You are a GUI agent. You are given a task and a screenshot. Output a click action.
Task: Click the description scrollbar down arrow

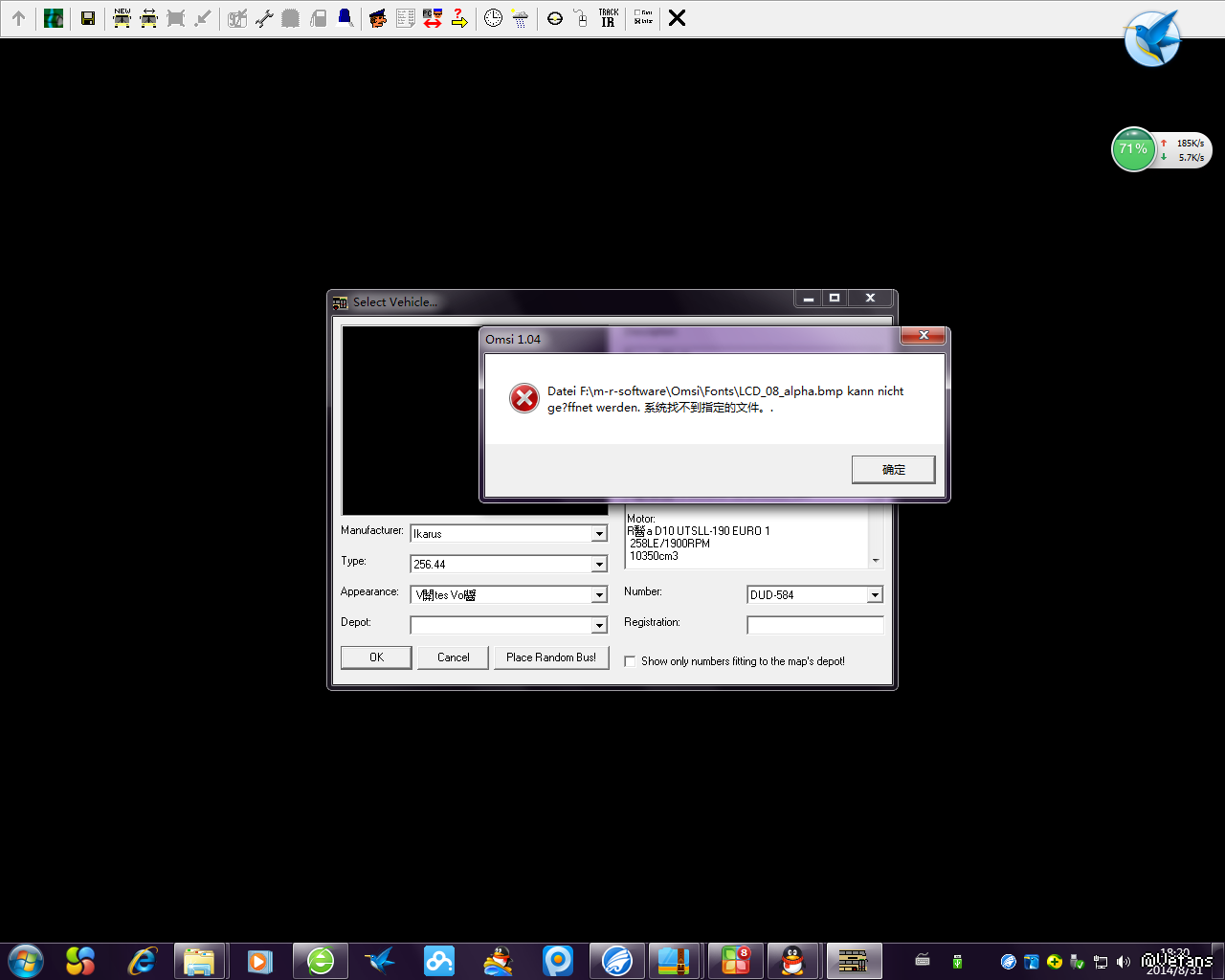876,561
